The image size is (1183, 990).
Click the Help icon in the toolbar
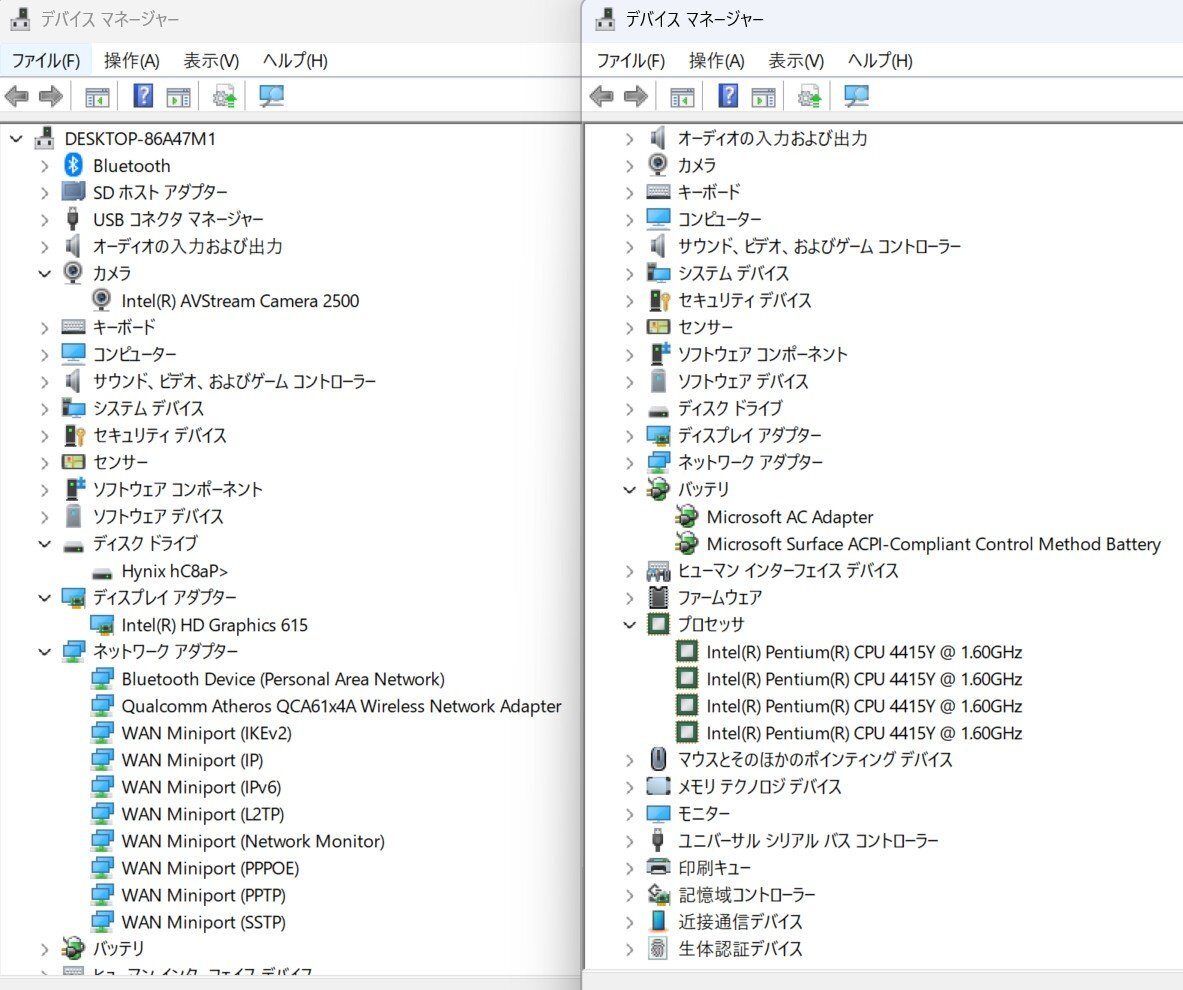pyautogui.click(x=144, y=96)
